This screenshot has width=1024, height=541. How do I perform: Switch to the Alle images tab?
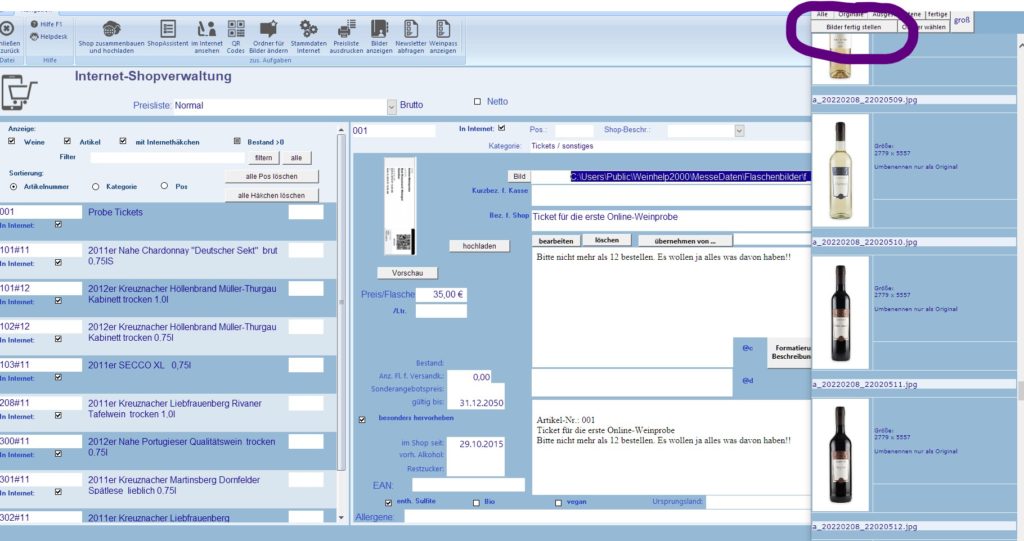pyautogui.click(x=822, y=14)
